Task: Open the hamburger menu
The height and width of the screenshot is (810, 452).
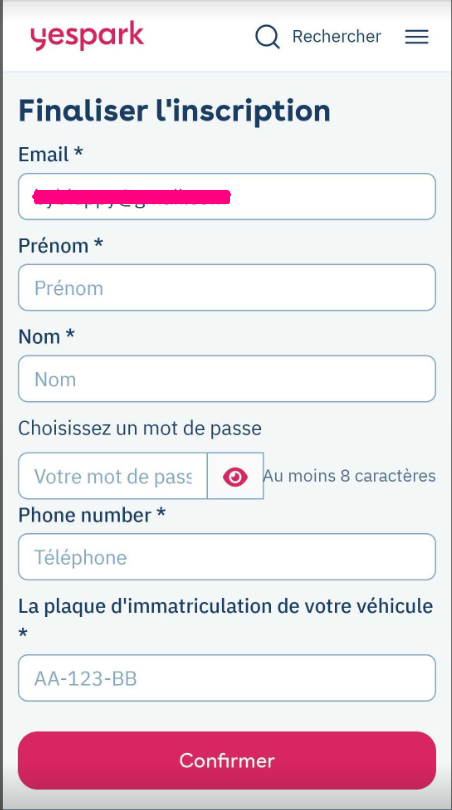Action: click(416, 37)
